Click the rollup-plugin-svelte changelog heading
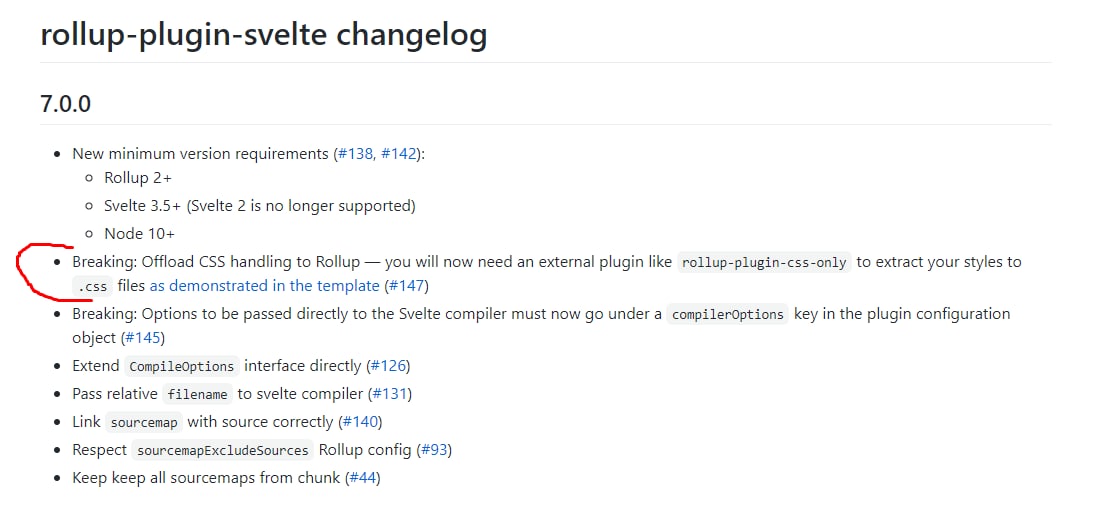 coord(263,34)
